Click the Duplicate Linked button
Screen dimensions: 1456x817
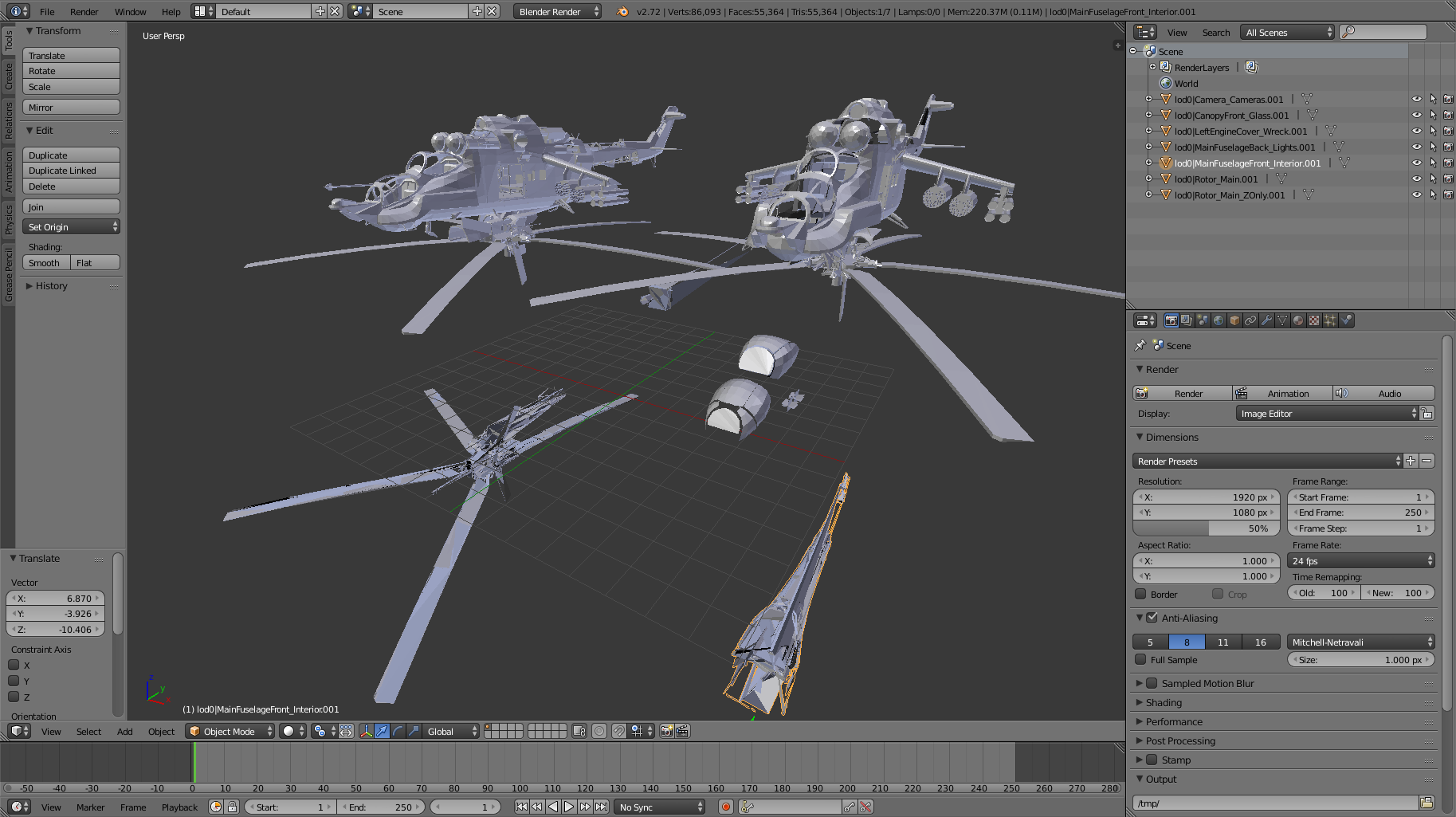point(71,171)
